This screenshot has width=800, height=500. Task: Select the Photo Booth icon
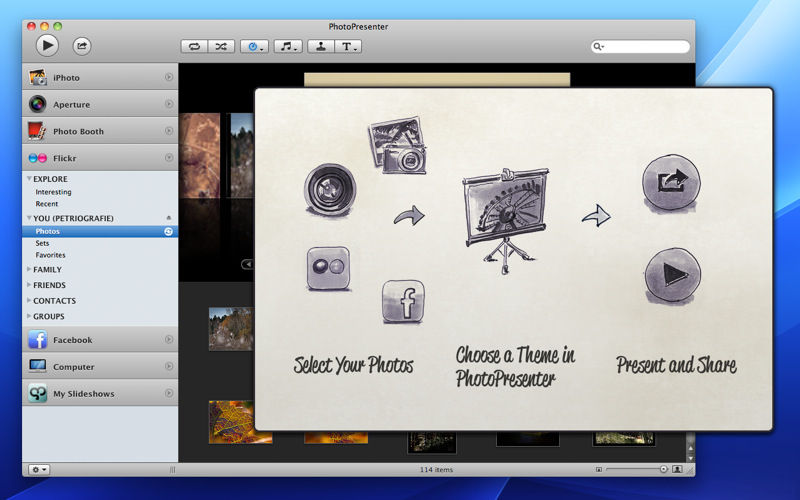[37, 131]
